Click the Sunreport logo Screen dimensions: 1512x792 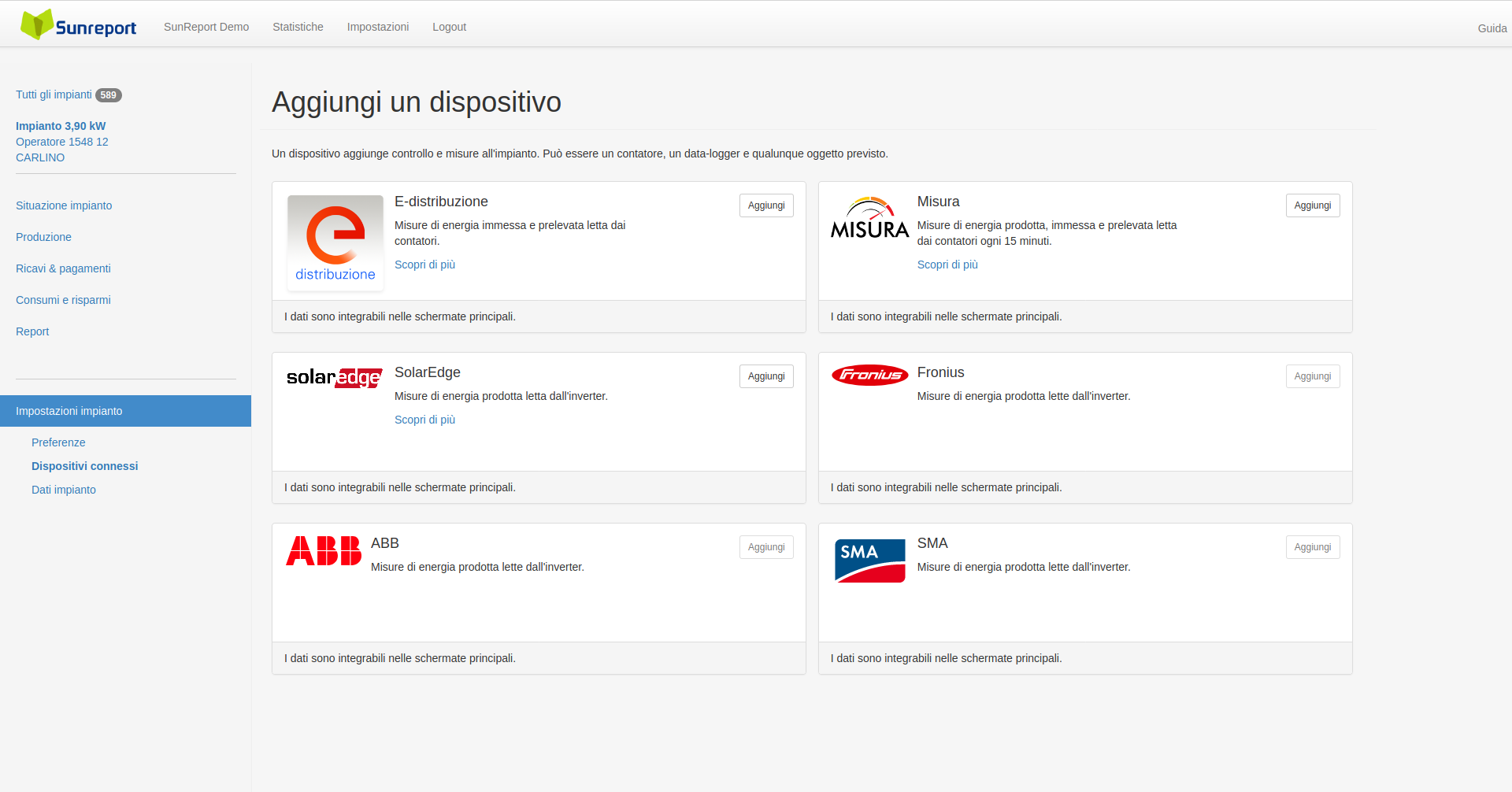pyautogui.click(x=78, y=25)
